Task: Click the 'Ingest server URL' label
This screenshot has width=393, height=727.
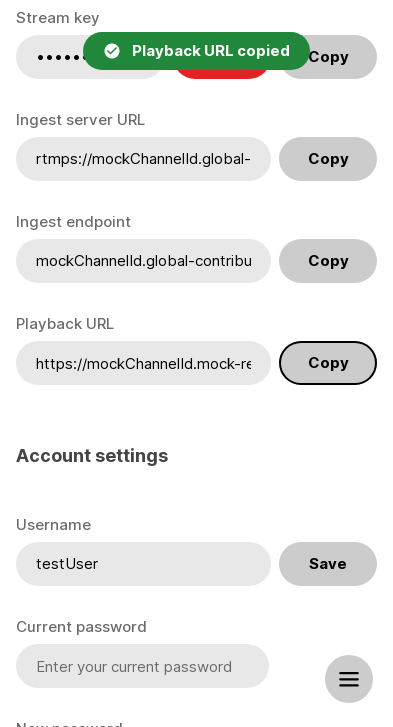Action: pyautogui.click(x=80, y=120)
